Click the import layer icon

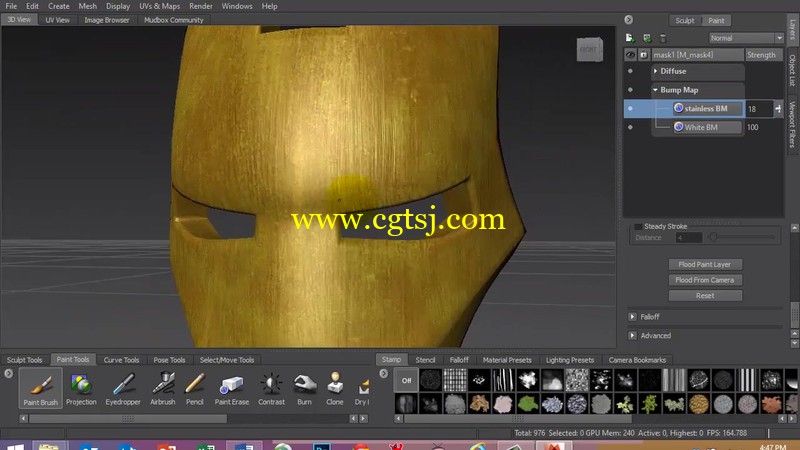click(x=647, y=38)
